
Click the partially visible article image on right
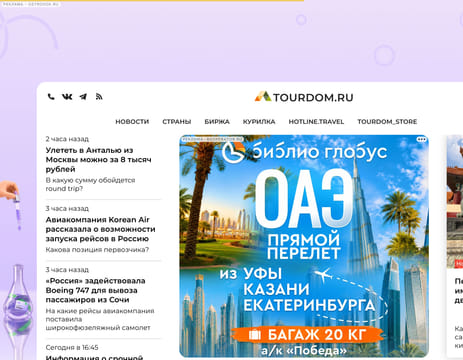455,202
